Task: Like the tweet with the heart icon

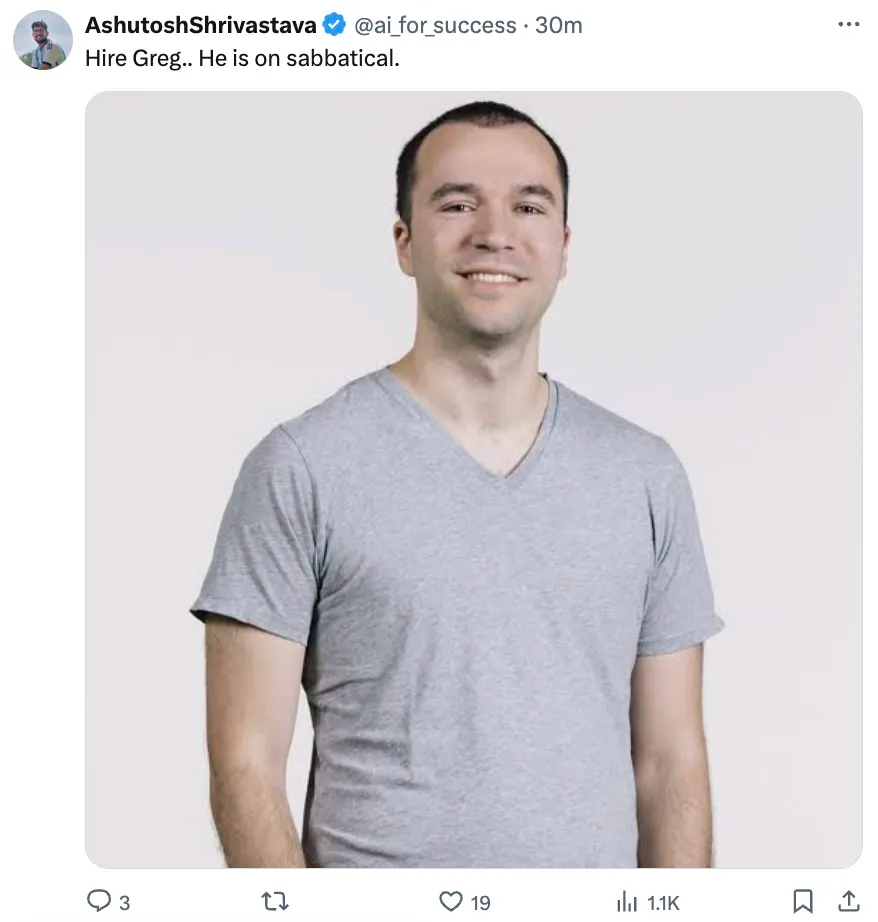Action: 451,901
